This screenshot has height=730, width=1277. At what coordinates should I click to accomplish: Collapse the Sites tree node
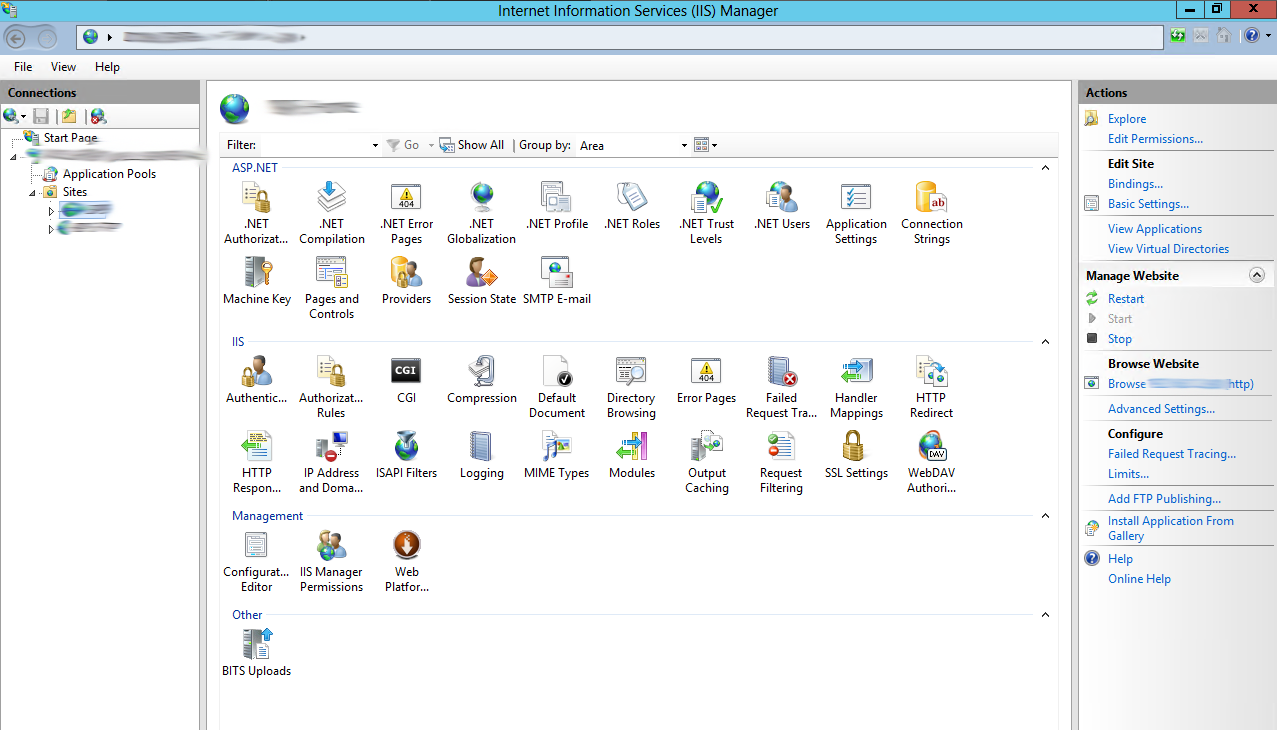(x=31, y=192)
